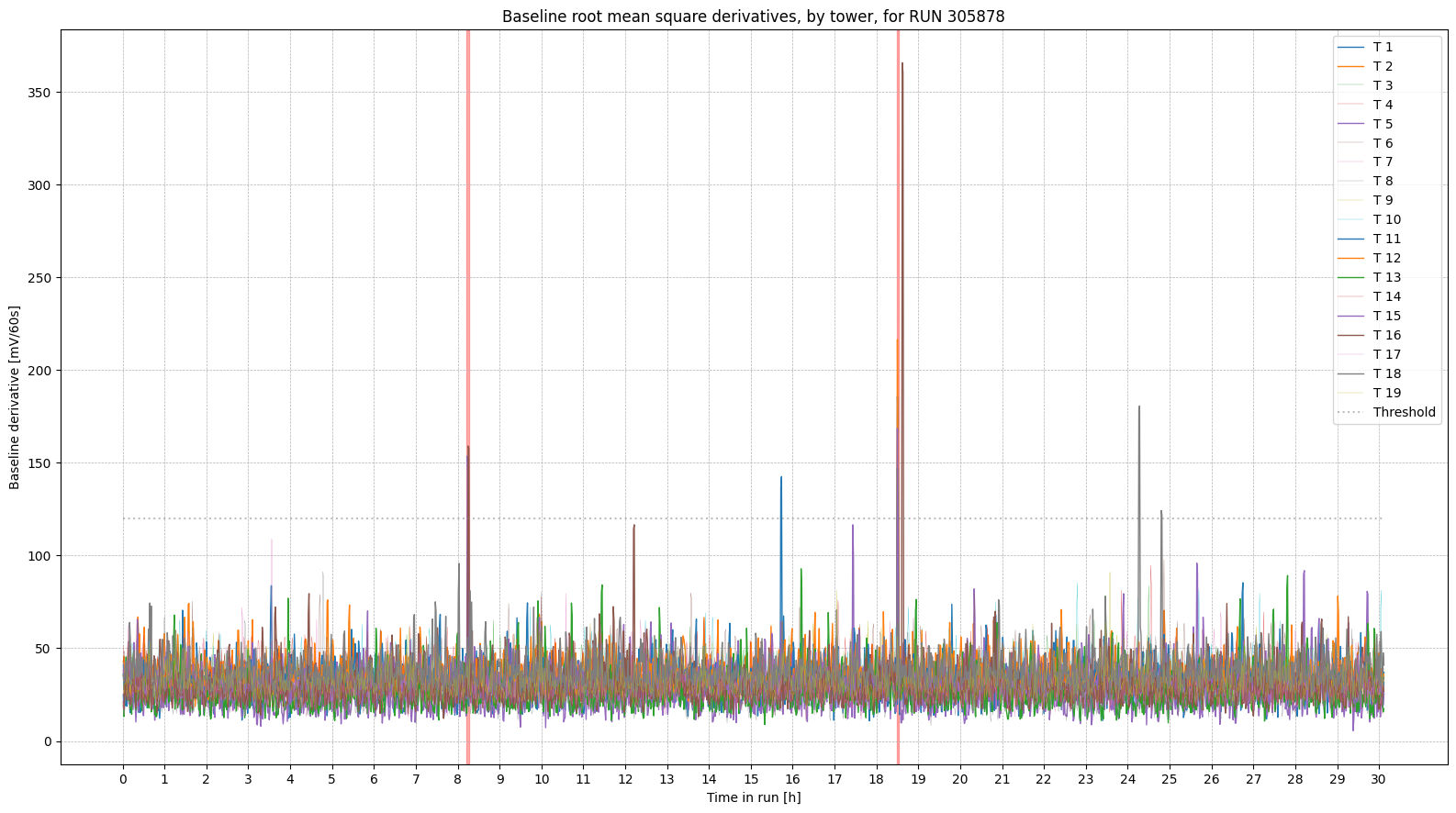
Task: Click the 'Time in run [h]' axis label
Action: (753, 797)
